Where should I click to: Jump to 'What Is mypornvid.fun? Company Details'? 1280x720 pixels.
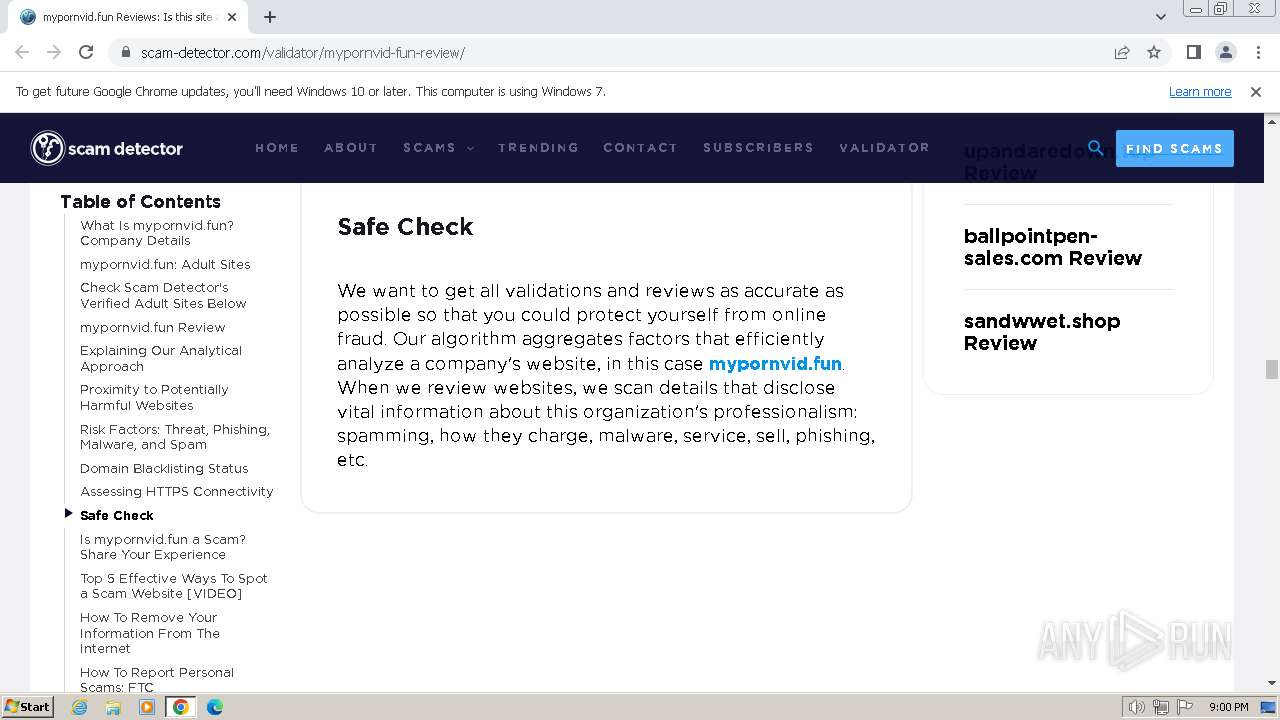(x=157, y=233)
